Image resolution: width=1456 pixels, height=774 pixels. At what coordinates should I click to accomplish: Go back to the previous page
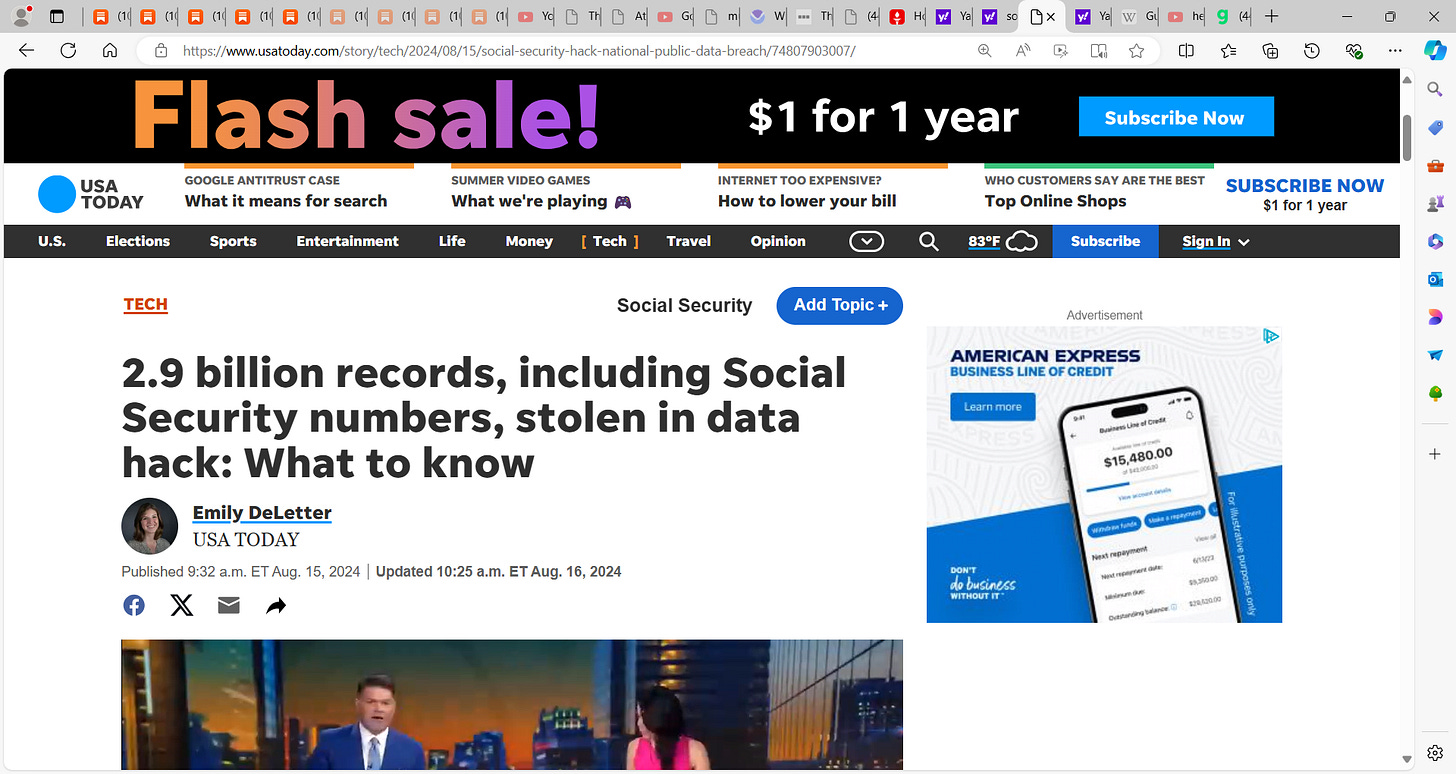26,51
